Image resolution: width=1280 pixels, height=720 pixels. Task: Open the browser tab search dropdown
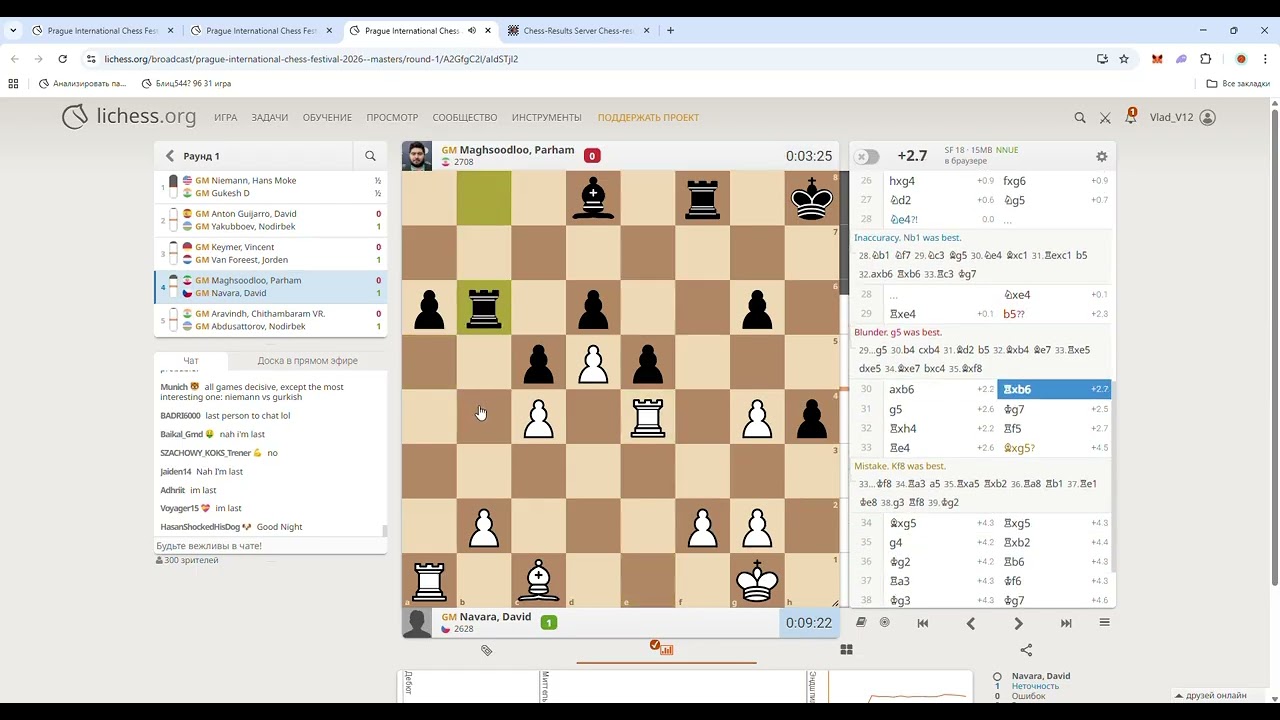13,31
